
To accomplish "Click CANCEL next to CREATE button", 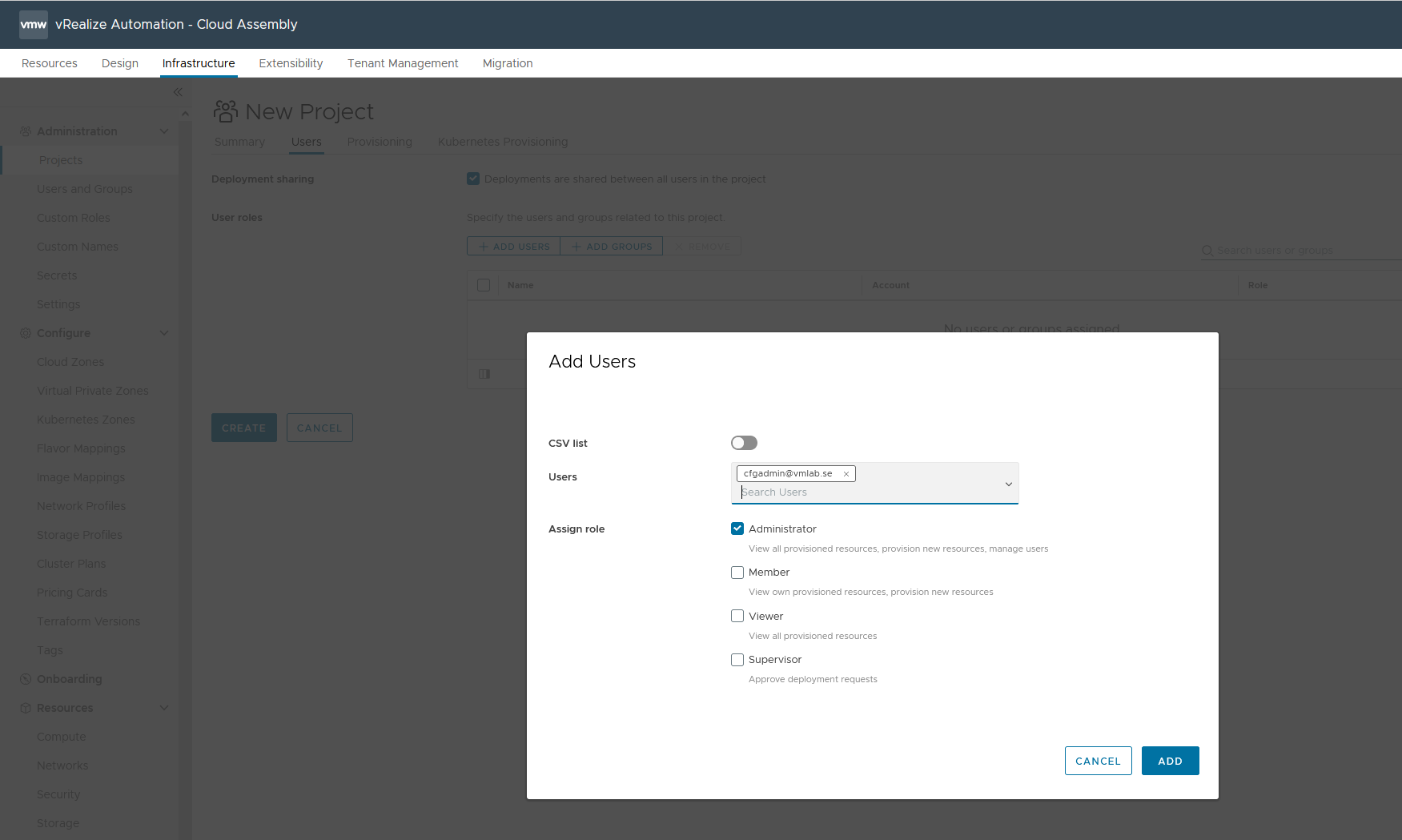I will point(319,428).
